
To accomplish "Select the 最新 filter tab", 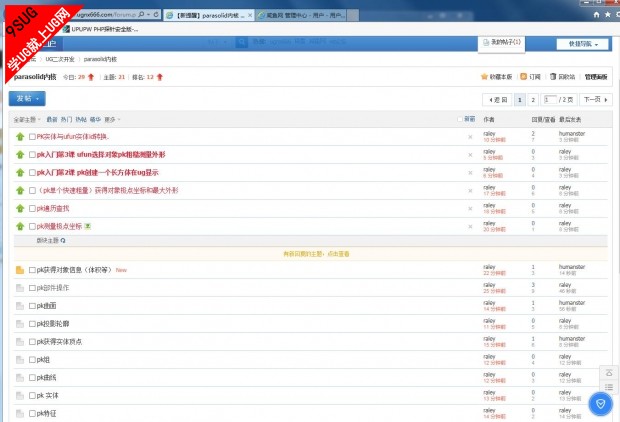I will click(x=52, y=119).
